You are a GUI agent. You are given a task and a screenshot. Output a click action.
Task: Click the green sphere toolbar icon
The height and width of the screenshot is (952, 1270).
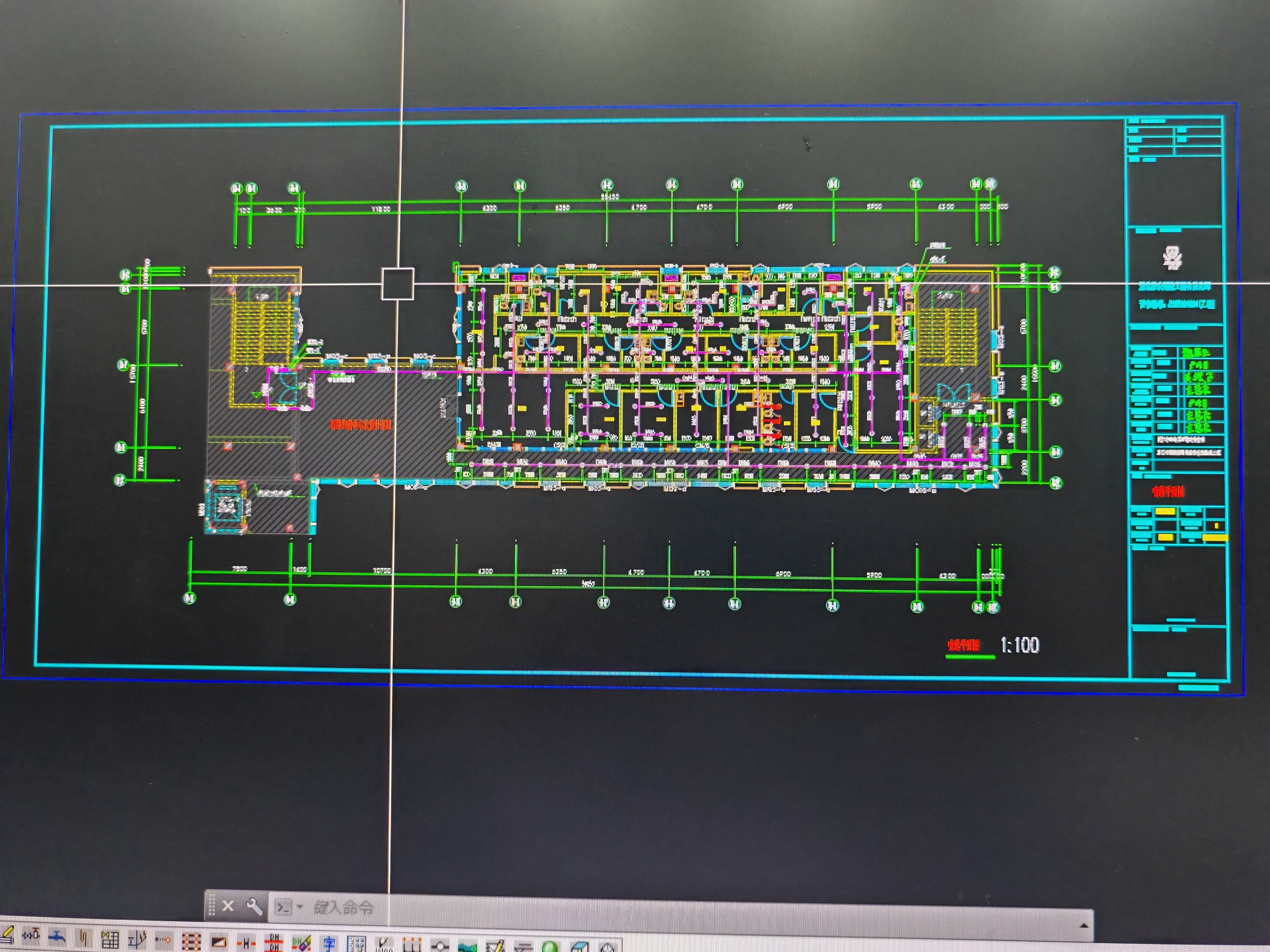pyautogui.click(x=550, y=946)
